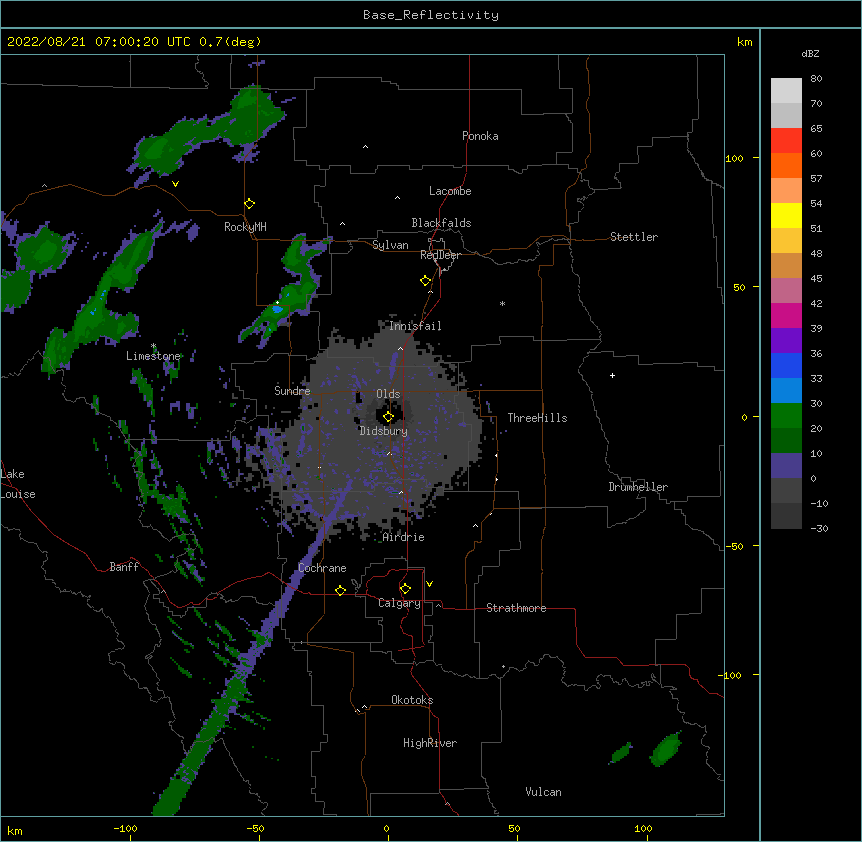Click the yellow V marker northwest of RockyMH
The width and height of the screenshot is (862, 842).
[175, 184]
